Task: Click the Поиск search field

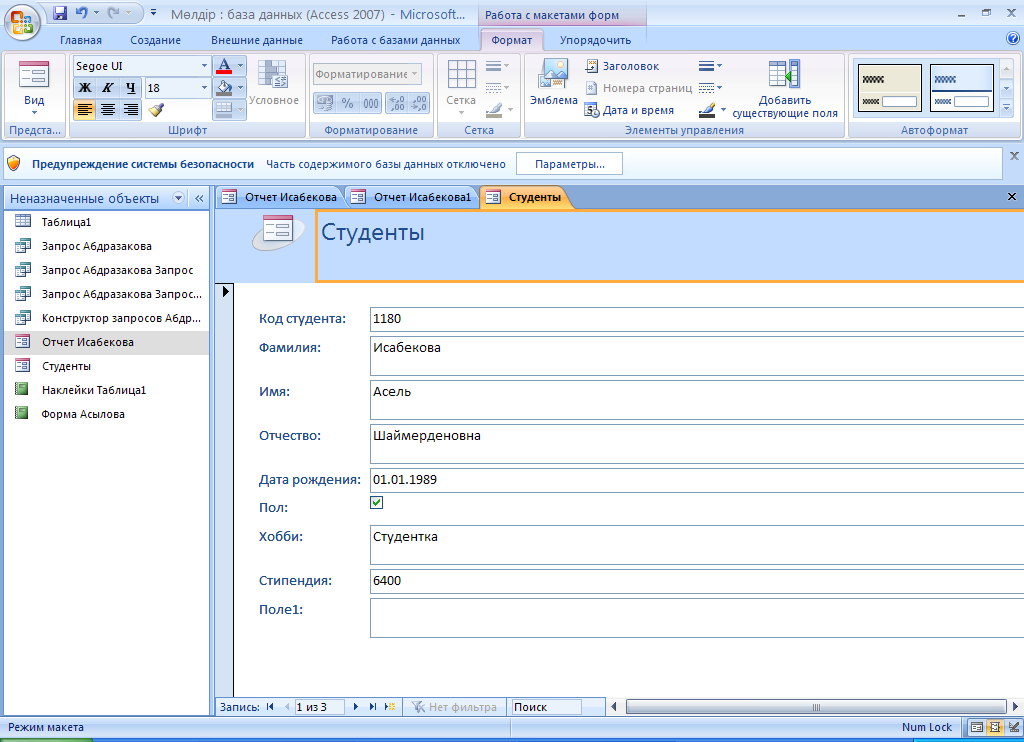Action: 545,707
